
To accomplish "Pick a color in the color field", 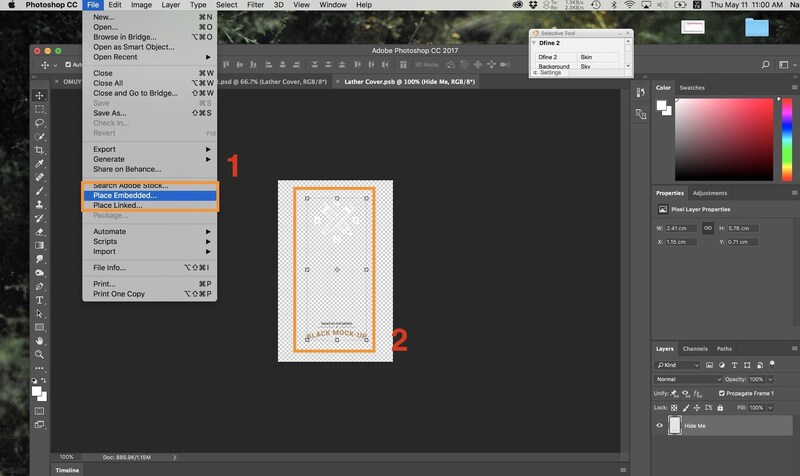I will tap(724, 139).
